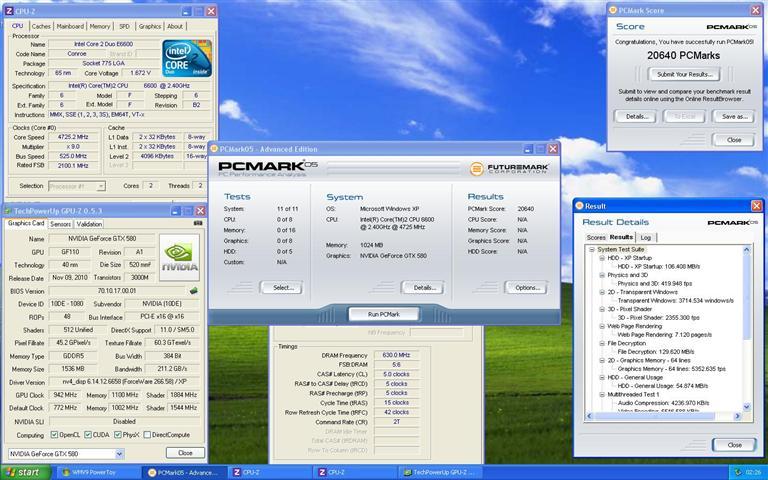This screenshot has height=480, width=768.
Task: Switch to Graphics tab in CPU-Z
Action: click(150, 26)
